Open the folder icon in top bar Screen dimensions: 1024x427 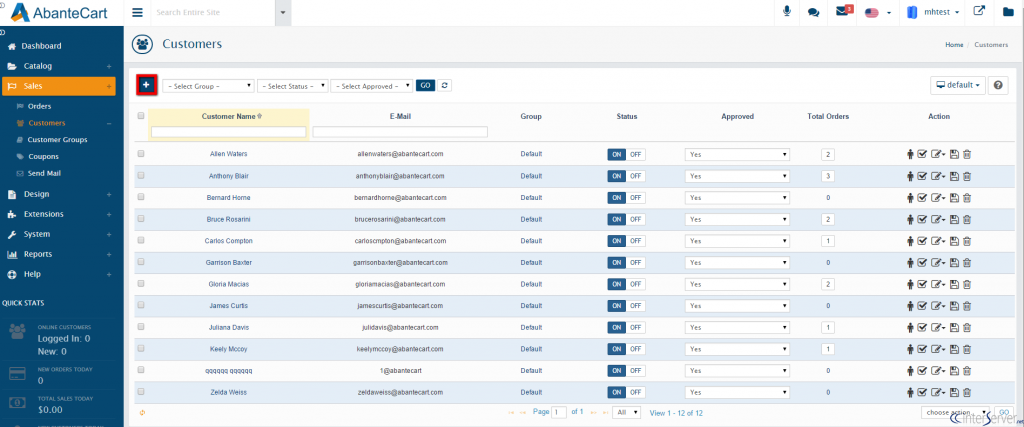[x=1008, y=12]
